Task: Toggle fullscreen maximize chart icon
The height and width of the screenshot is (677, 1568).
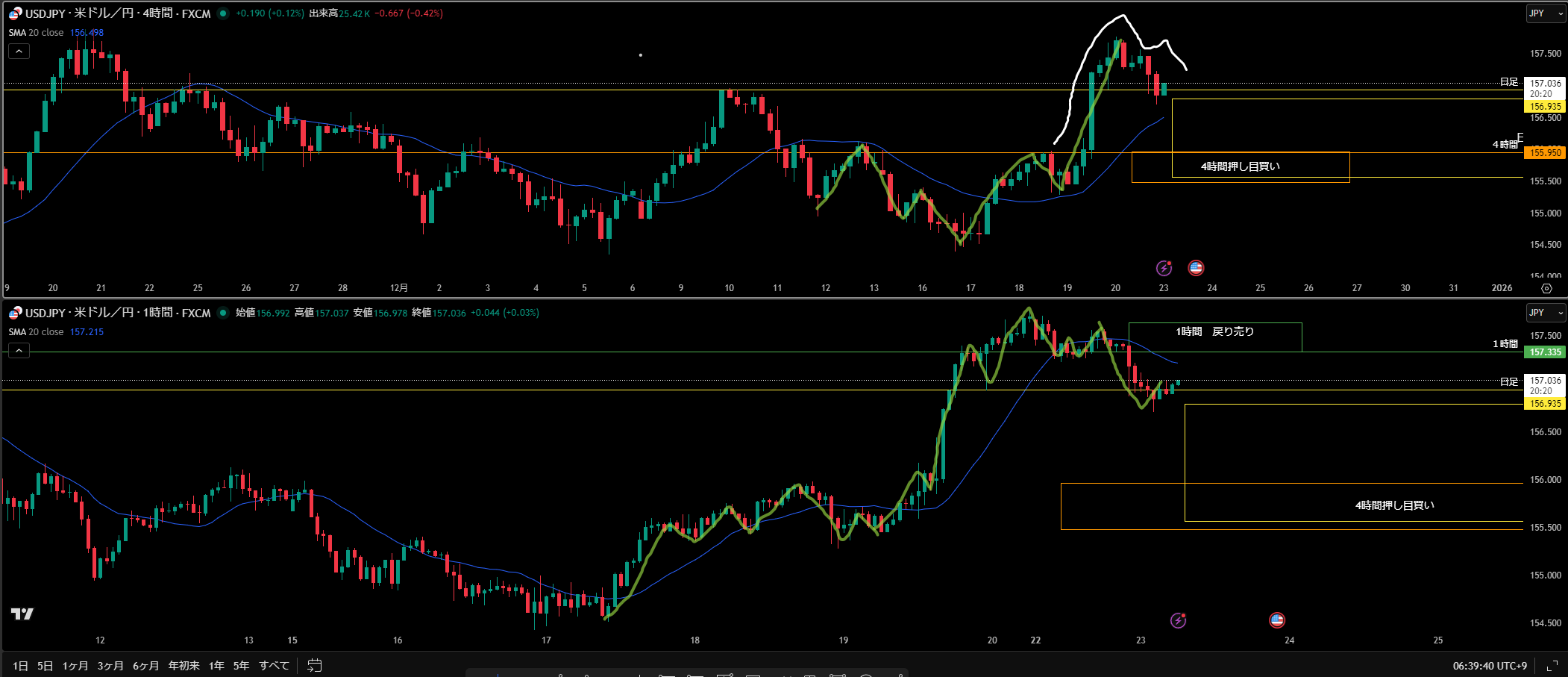Action: click(x=1552, y=665)
